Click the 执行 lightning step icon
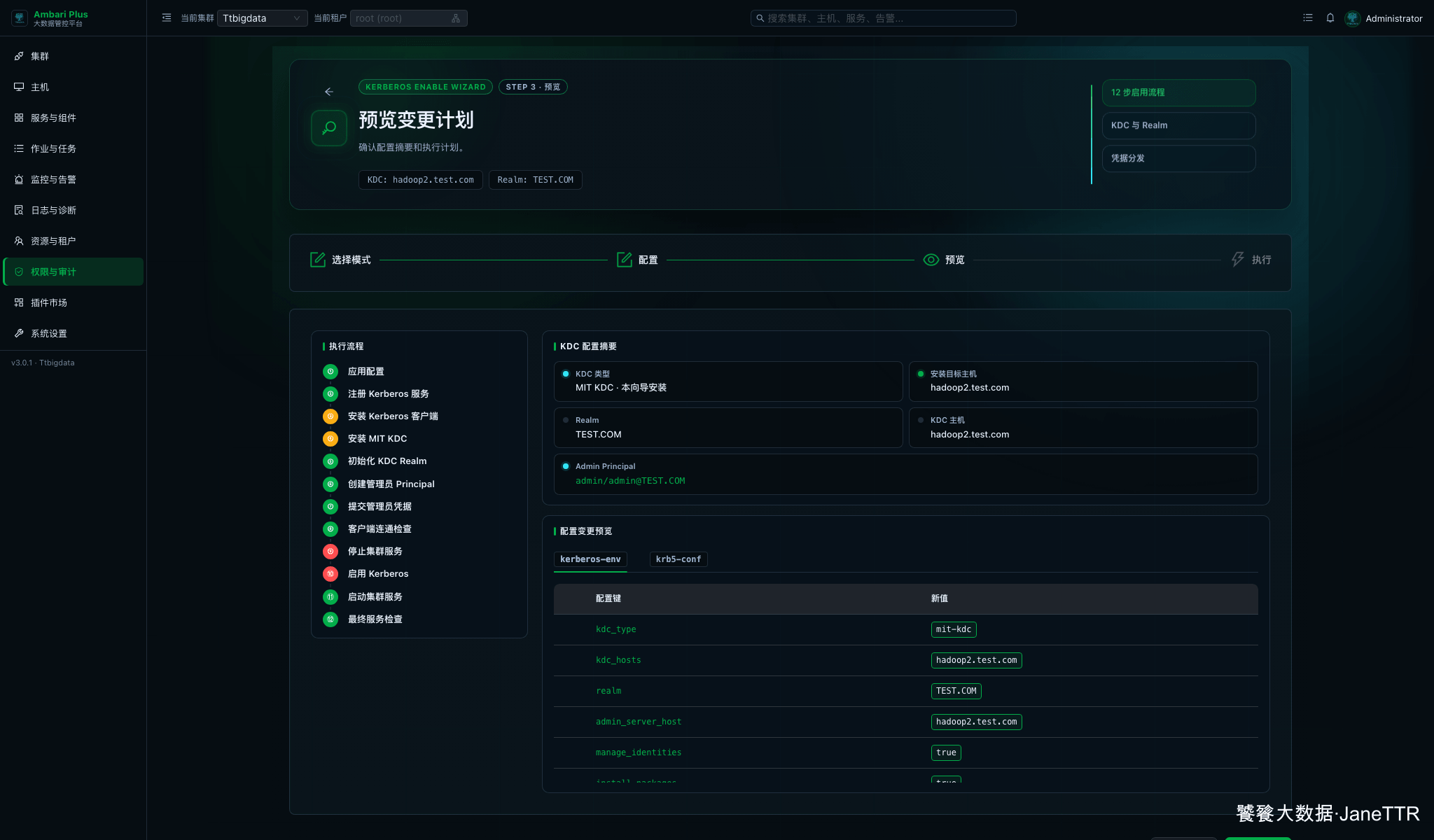This screenshot has width=1434, height=840. (1238, 260)
